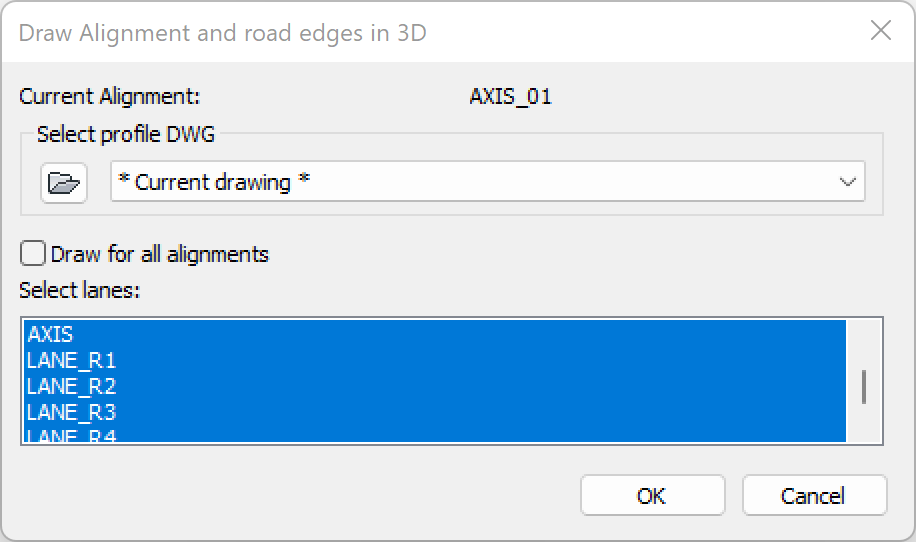Choose LANE_R2 from the lanes list
This screenshot has height=542, width=916.
click(x=71, y=386)
